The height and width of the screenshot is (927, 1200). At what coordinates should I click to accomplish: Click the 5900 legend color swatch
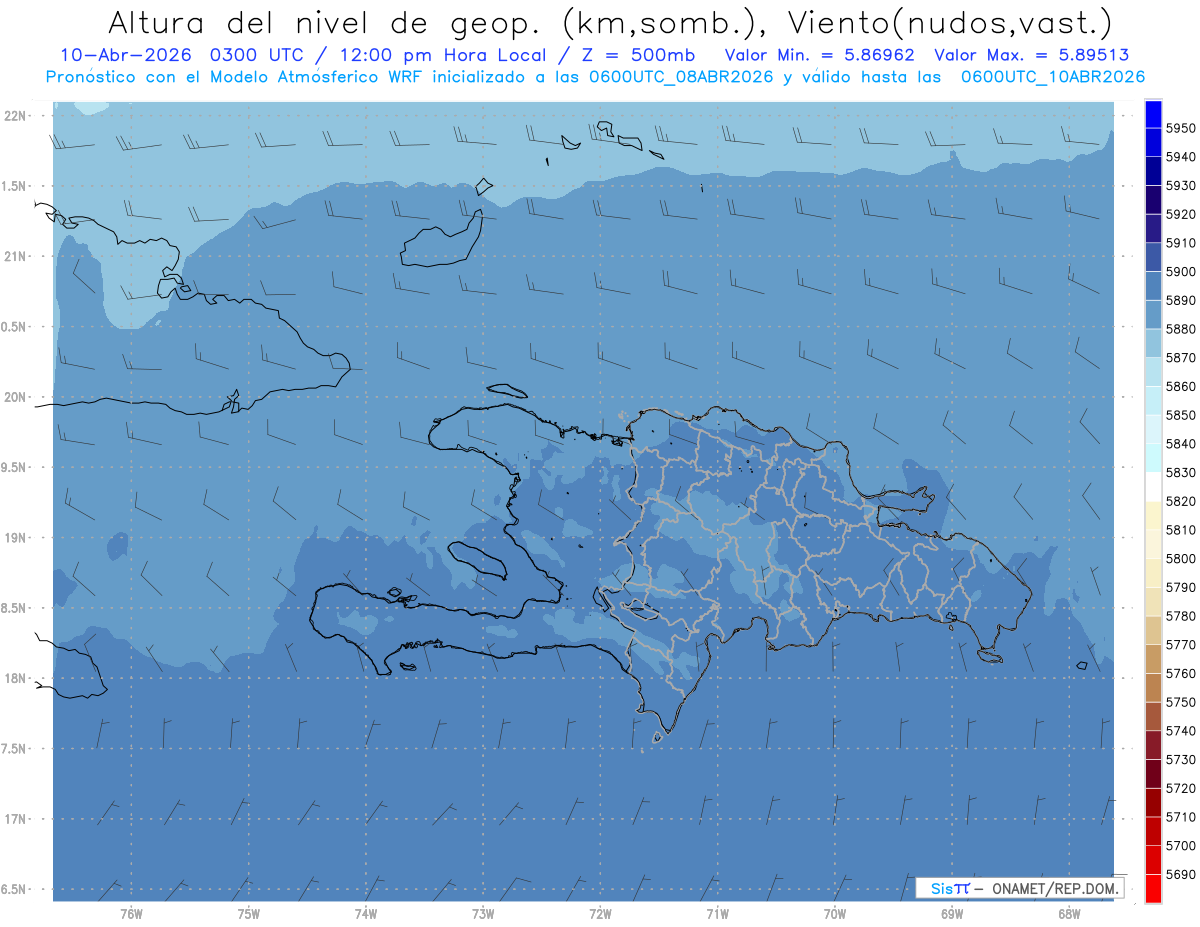click(x=1153, y=257)
